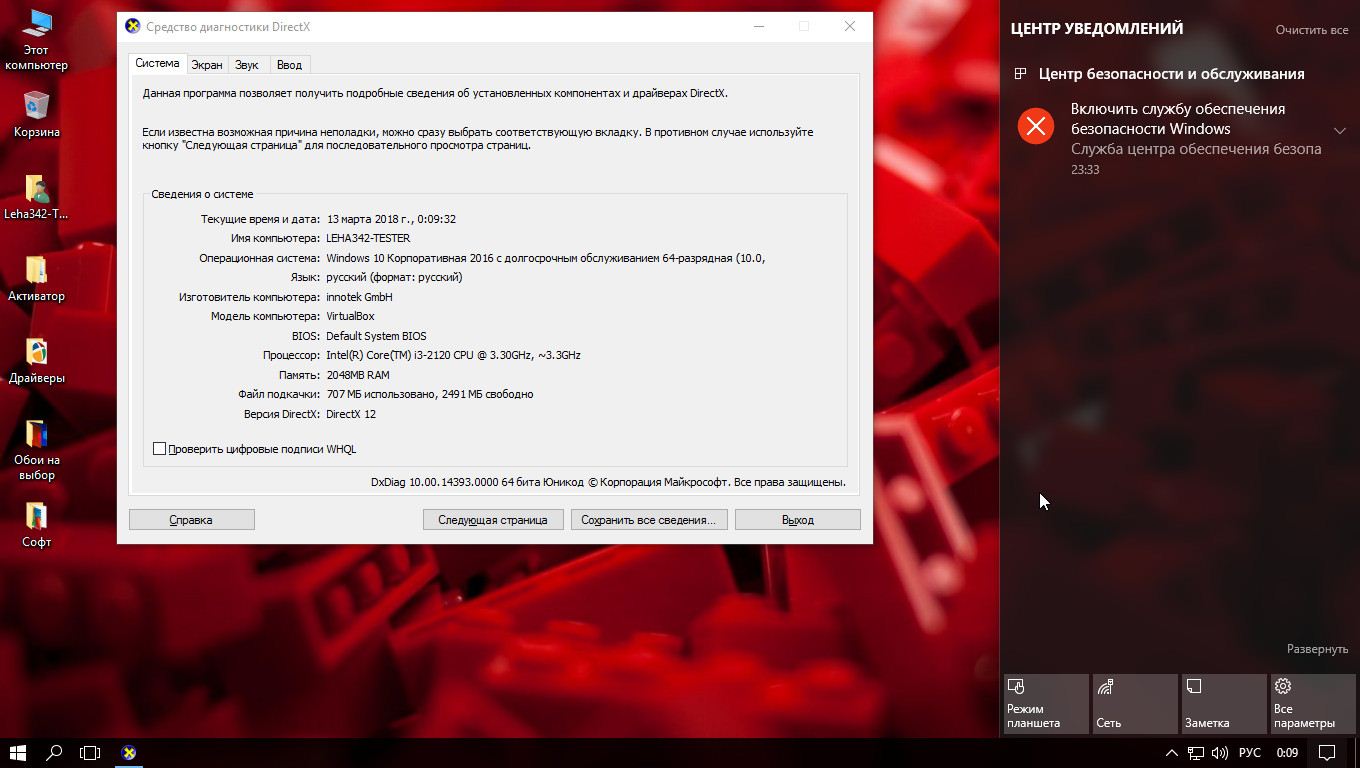Click the date 13 марта 2018 value

point(391,219)
